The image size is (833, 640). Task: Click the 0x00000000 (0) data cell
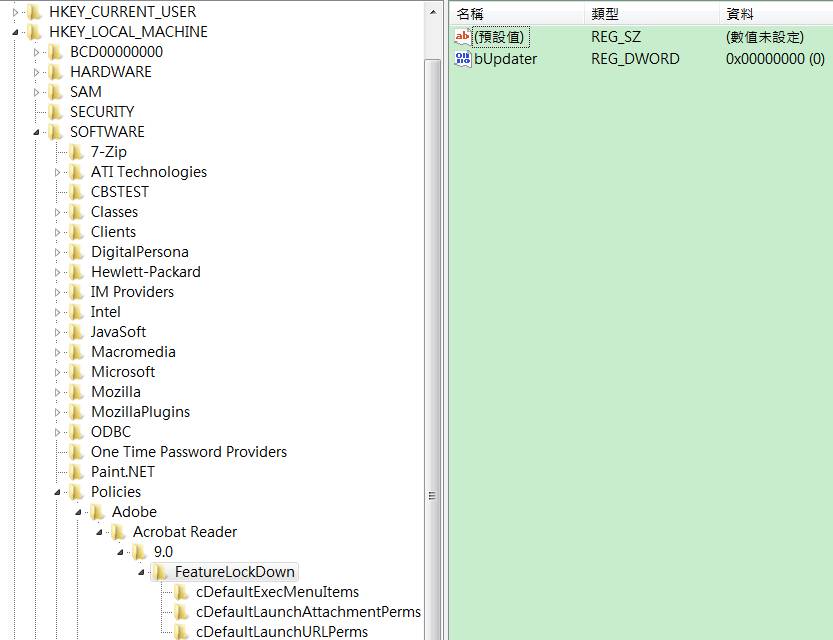tap(775, 59)
